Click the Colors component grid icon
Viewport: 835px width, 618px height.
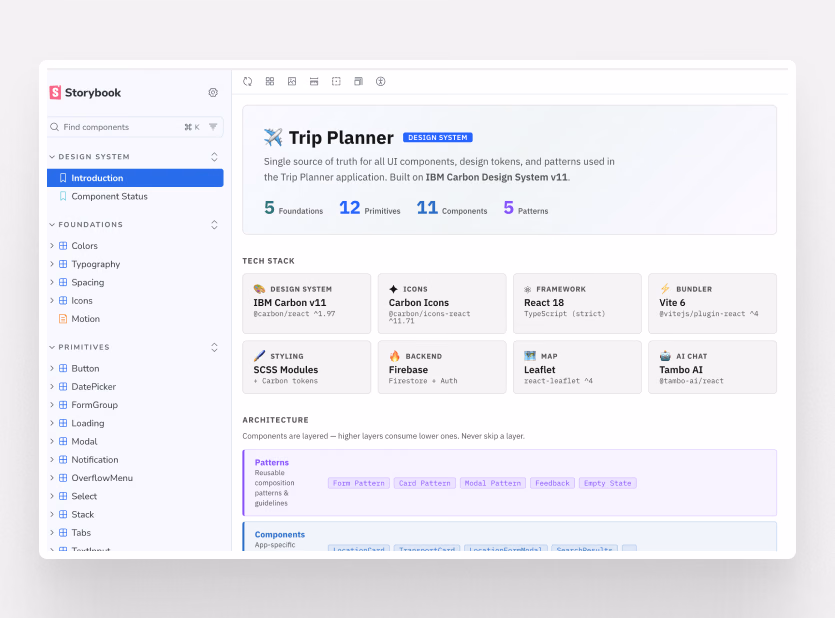click(x=63, y=245)
